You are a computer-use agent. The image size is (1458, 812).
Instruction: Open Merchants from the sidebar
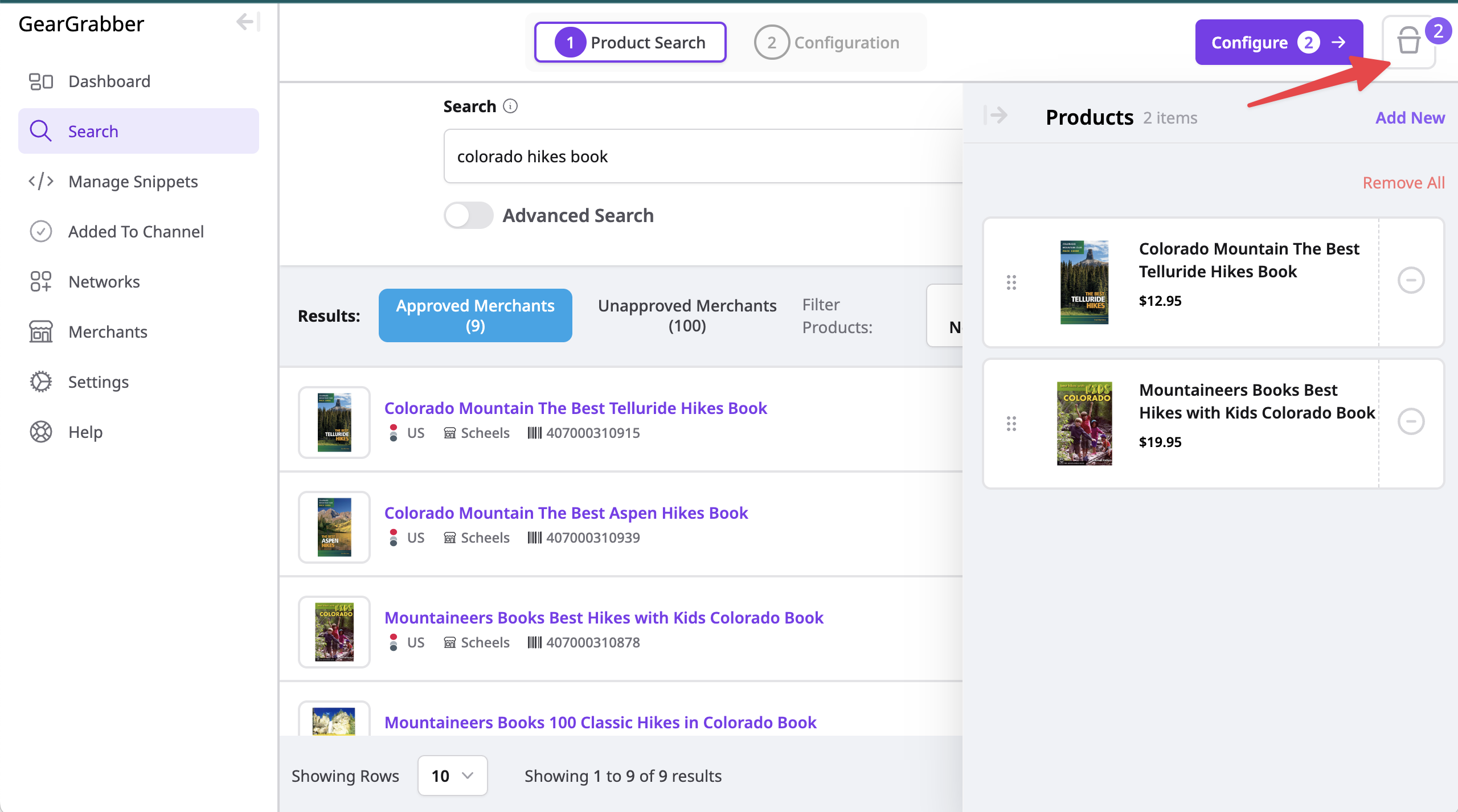[108, 332]
